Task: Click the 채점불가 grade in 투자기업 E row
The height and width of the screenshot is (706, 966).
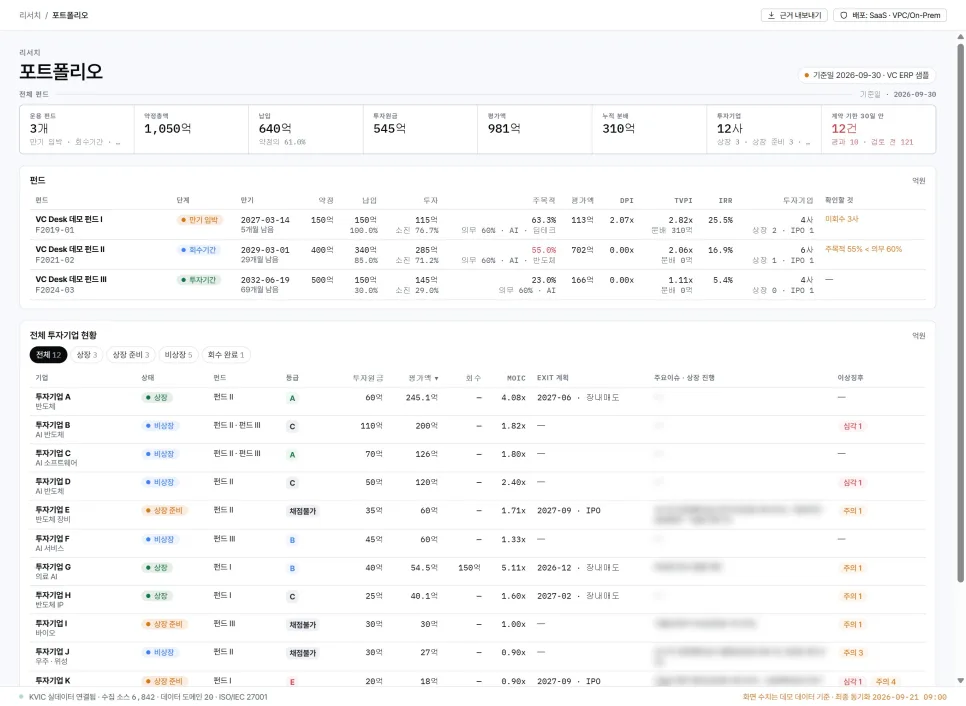Action: [302, 511]
